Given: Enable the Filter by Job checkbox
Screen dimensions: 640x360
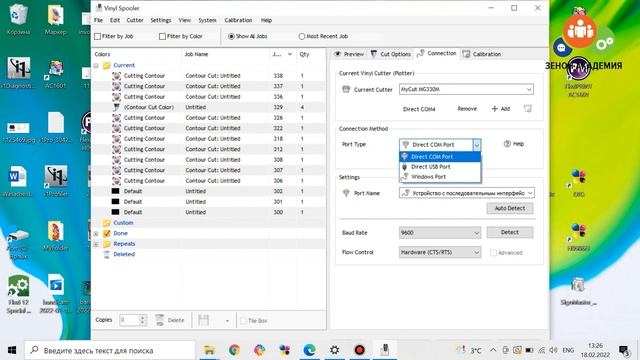Looking at the screenshot, I should point(98,36).
